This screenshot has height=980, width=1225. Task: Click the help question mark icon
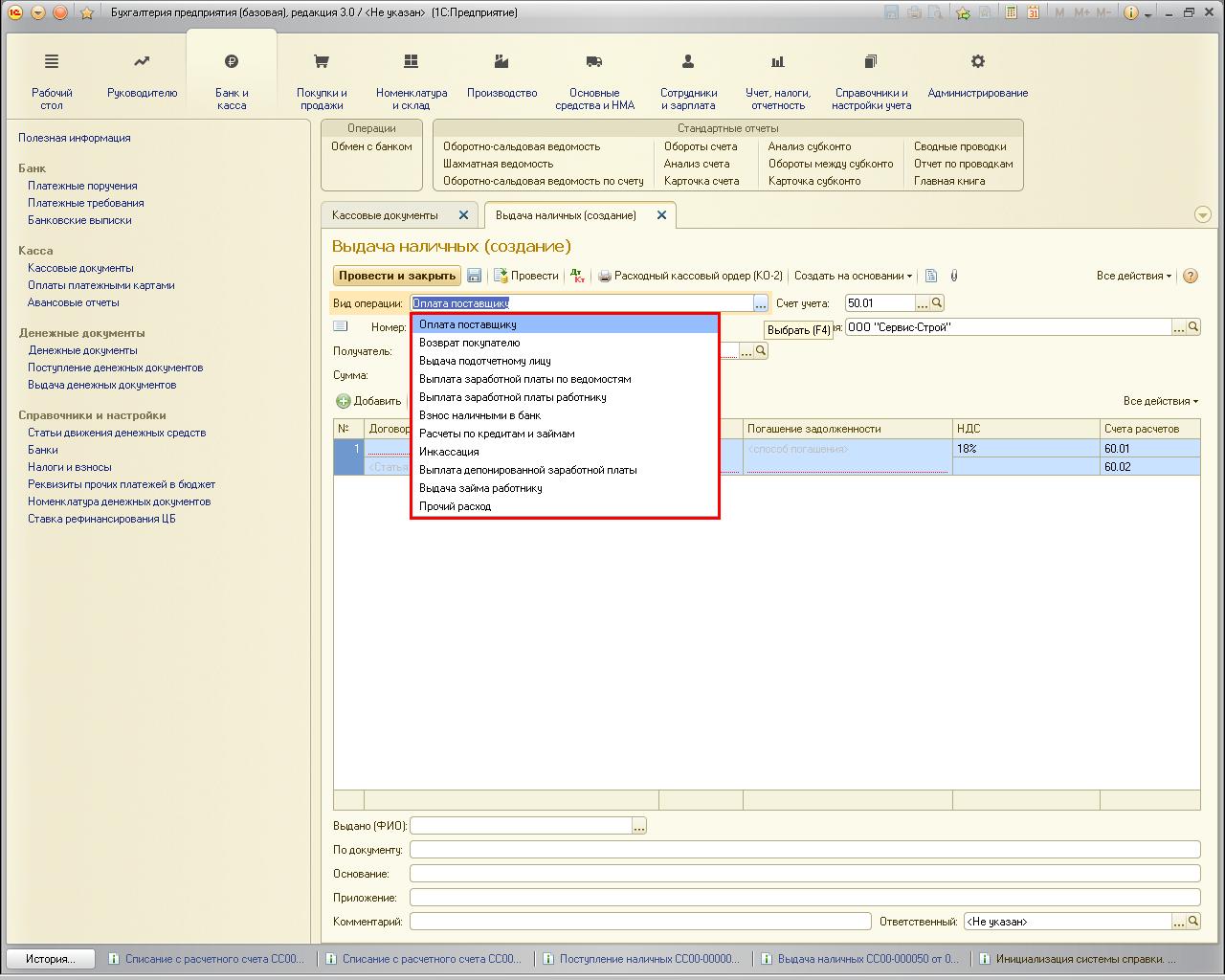[1191, 276]
